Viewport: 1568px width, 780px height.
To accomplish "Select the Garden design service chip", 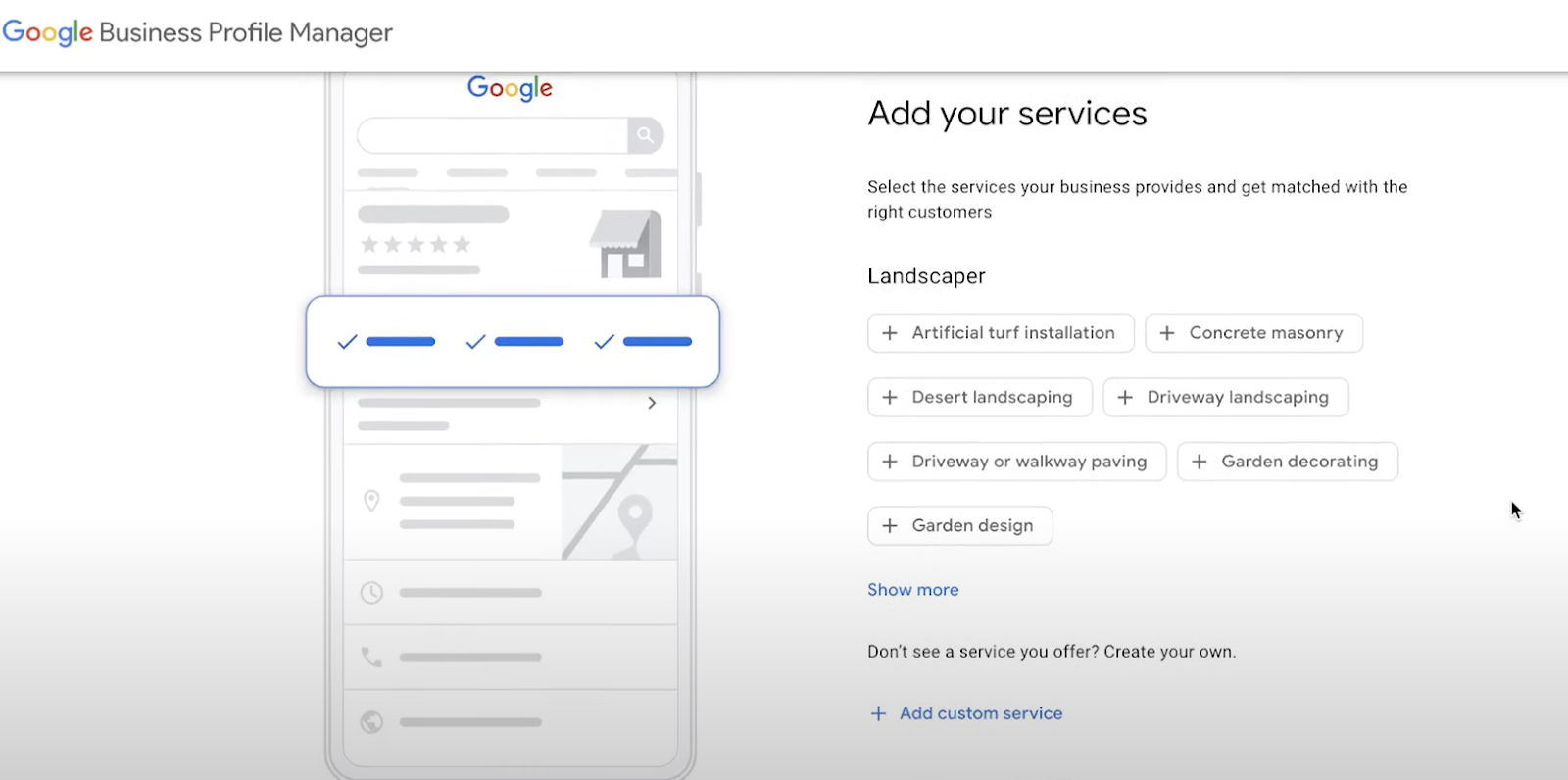I will click(960, 525).
